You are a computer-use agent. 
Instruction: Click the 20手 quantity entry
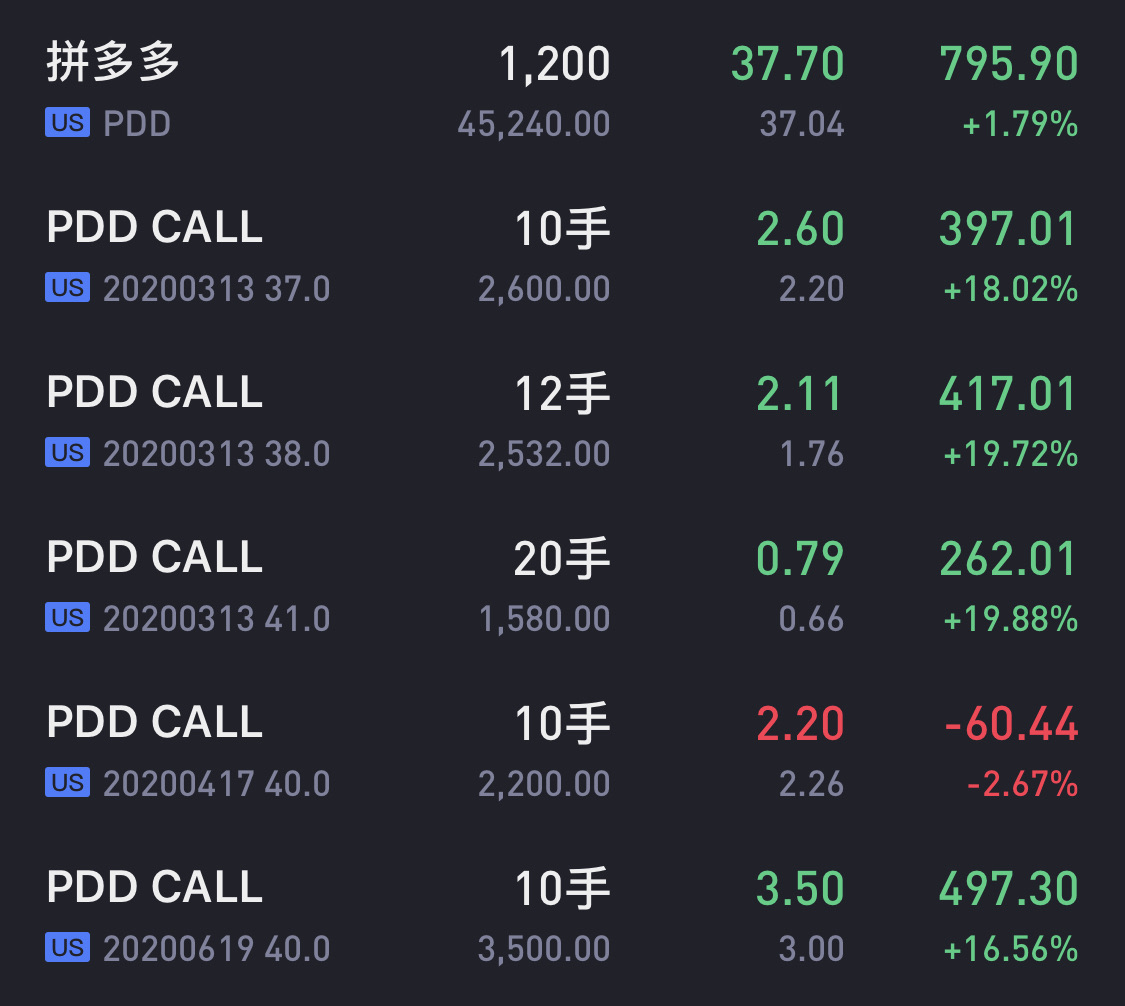tap(562, 558)
